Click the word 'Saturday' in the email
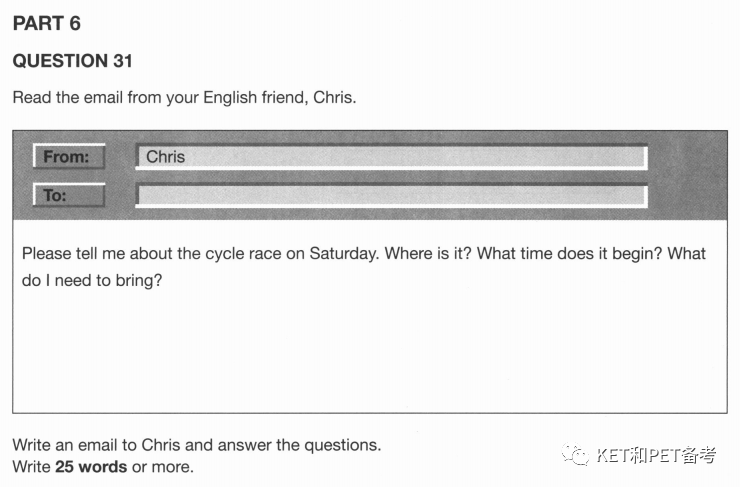 344,254
